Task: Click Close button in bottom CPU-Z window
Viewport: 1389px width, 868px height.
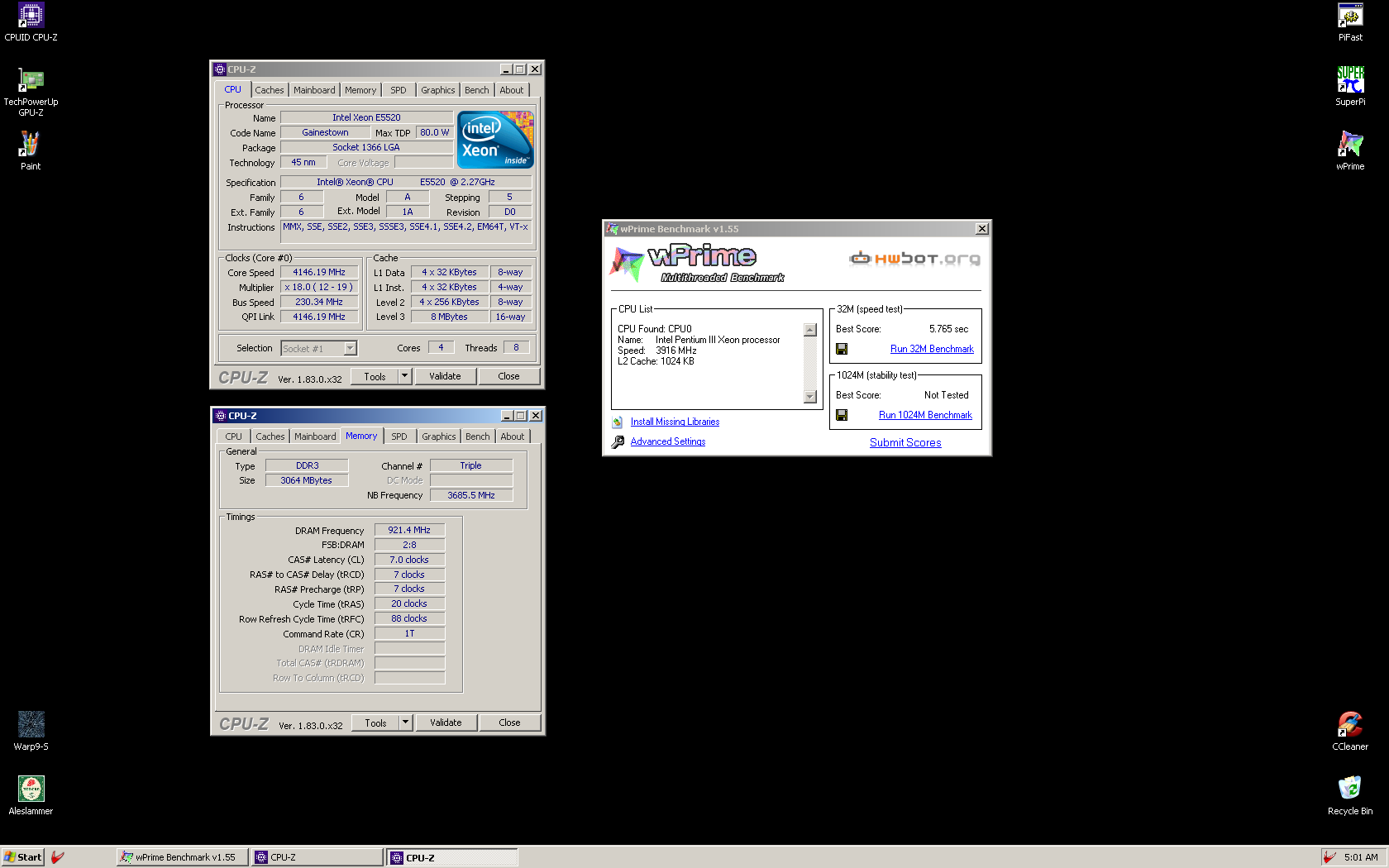Action: 510,723
